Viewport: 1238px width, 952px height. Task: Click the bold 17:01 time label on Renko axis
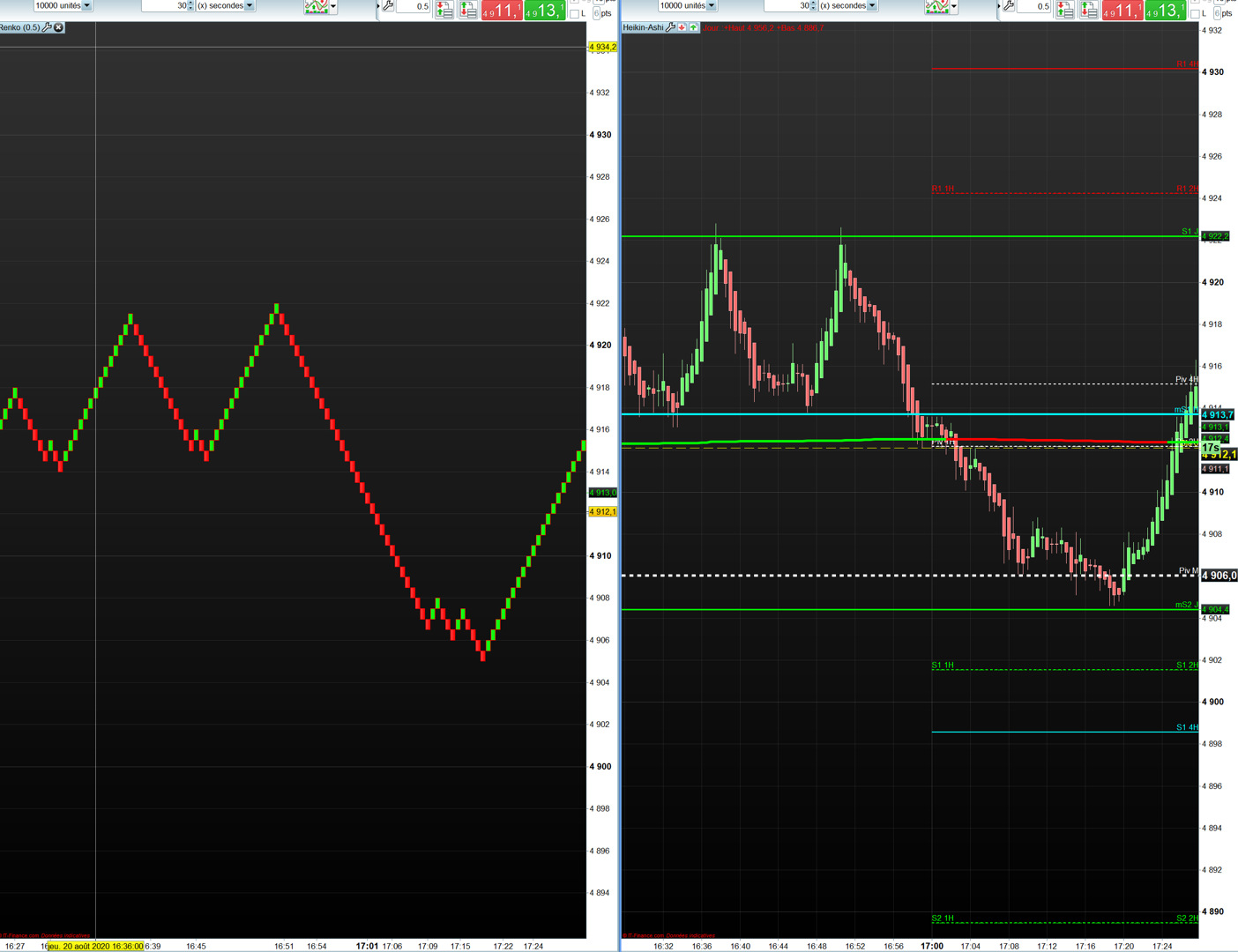click(x=367, y=946)
